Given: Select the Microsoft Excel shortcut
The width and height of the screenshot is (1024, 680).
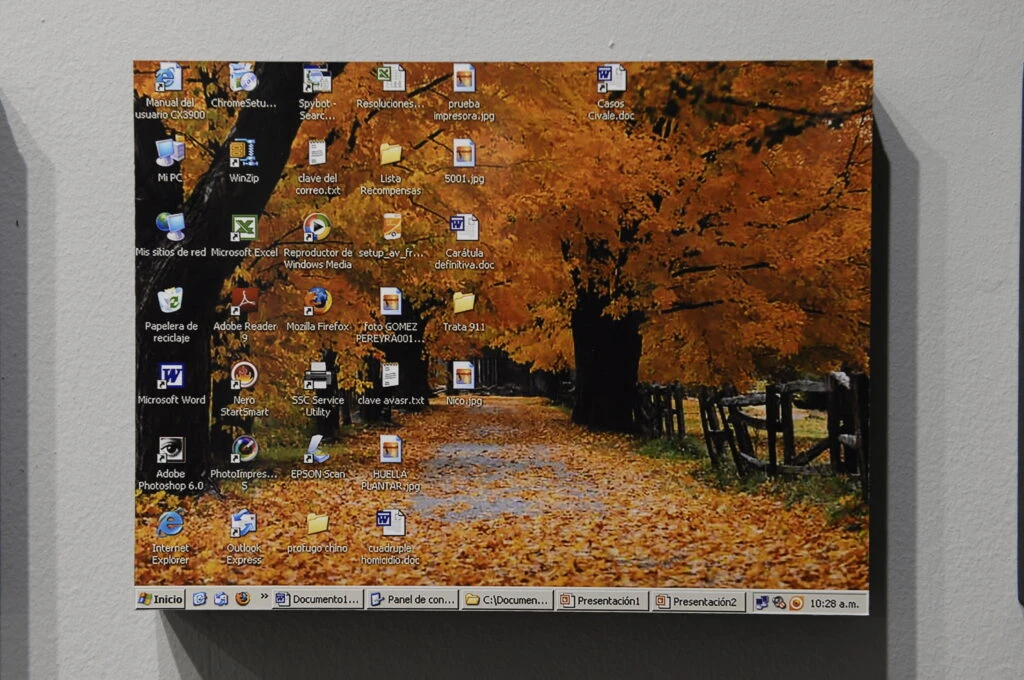Looking at the screenshot, I should [244, 228].
